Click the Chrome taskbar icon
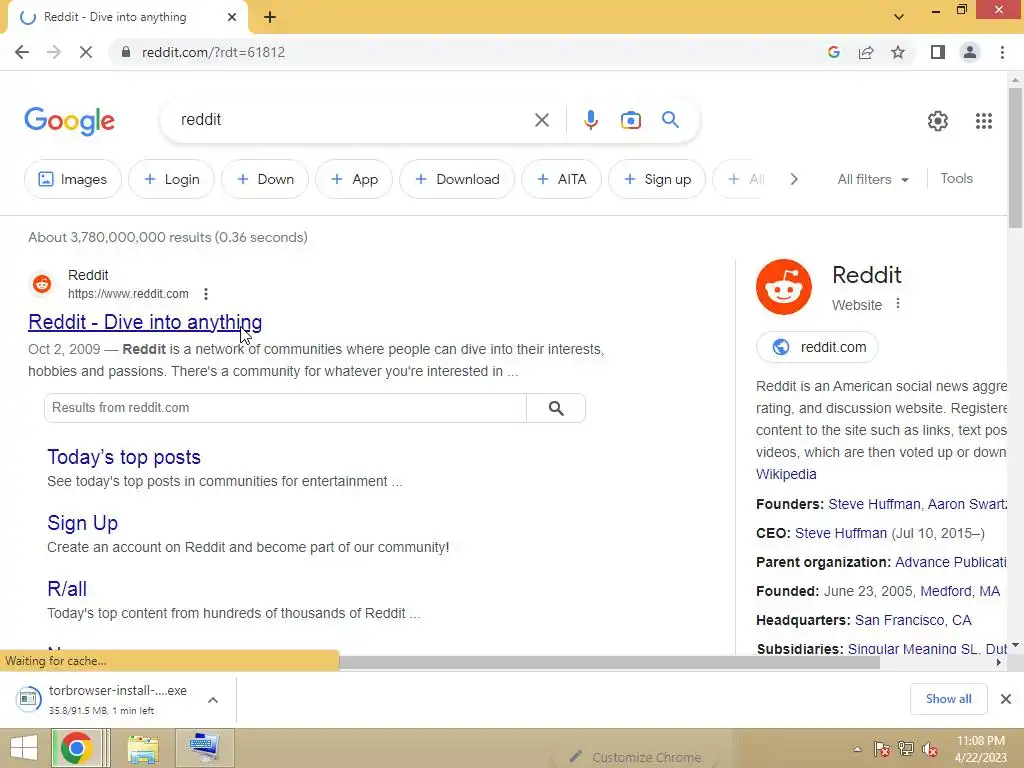Screen dimensions: 1024x768 click(76, 748)
